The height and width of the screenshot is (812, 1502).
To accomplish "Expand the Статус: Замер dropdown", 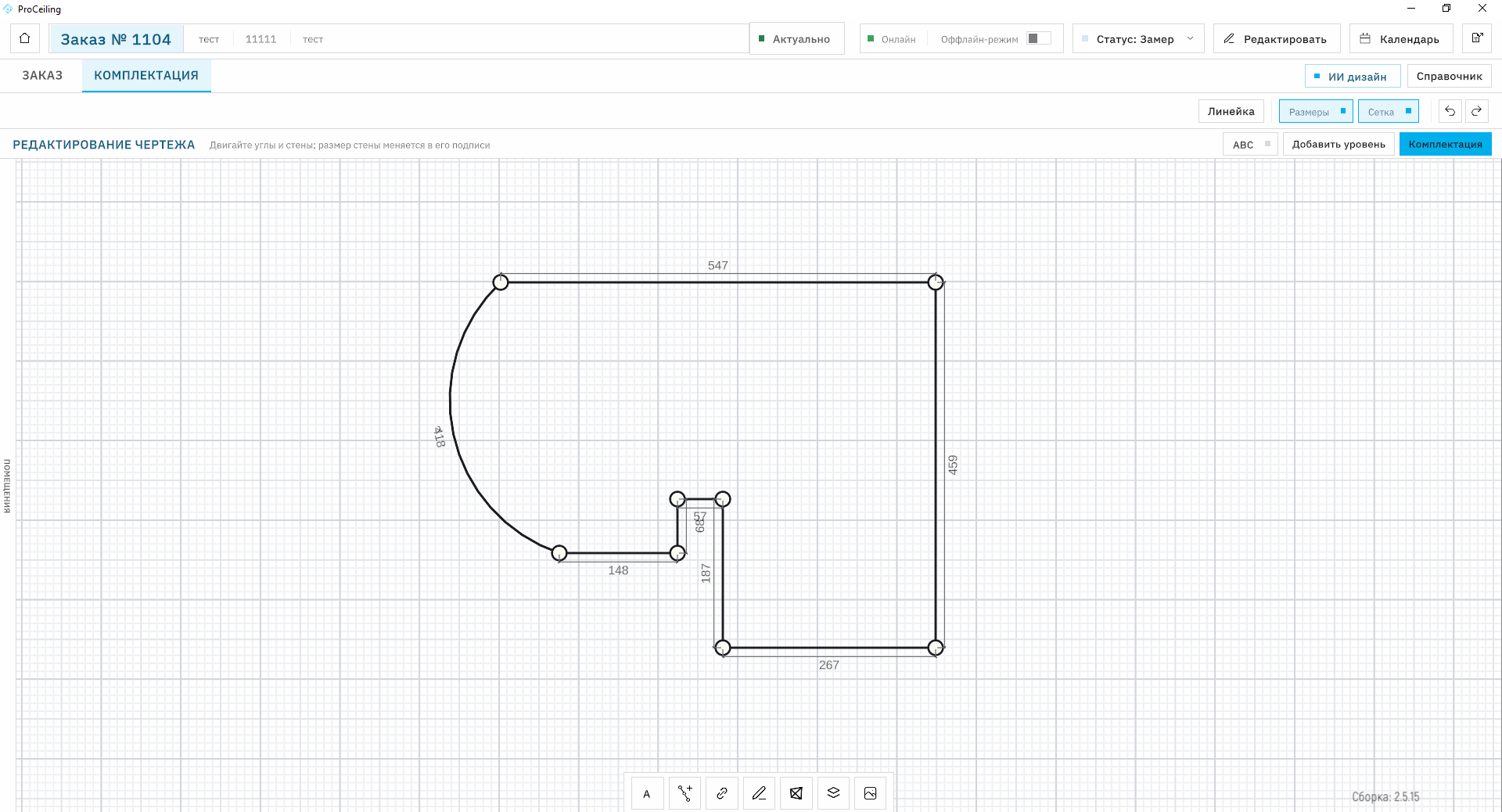I will tap(1138, 38).
